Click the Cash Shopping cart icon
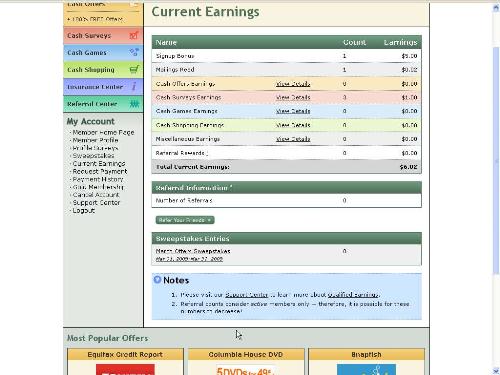 coord(134,69)
